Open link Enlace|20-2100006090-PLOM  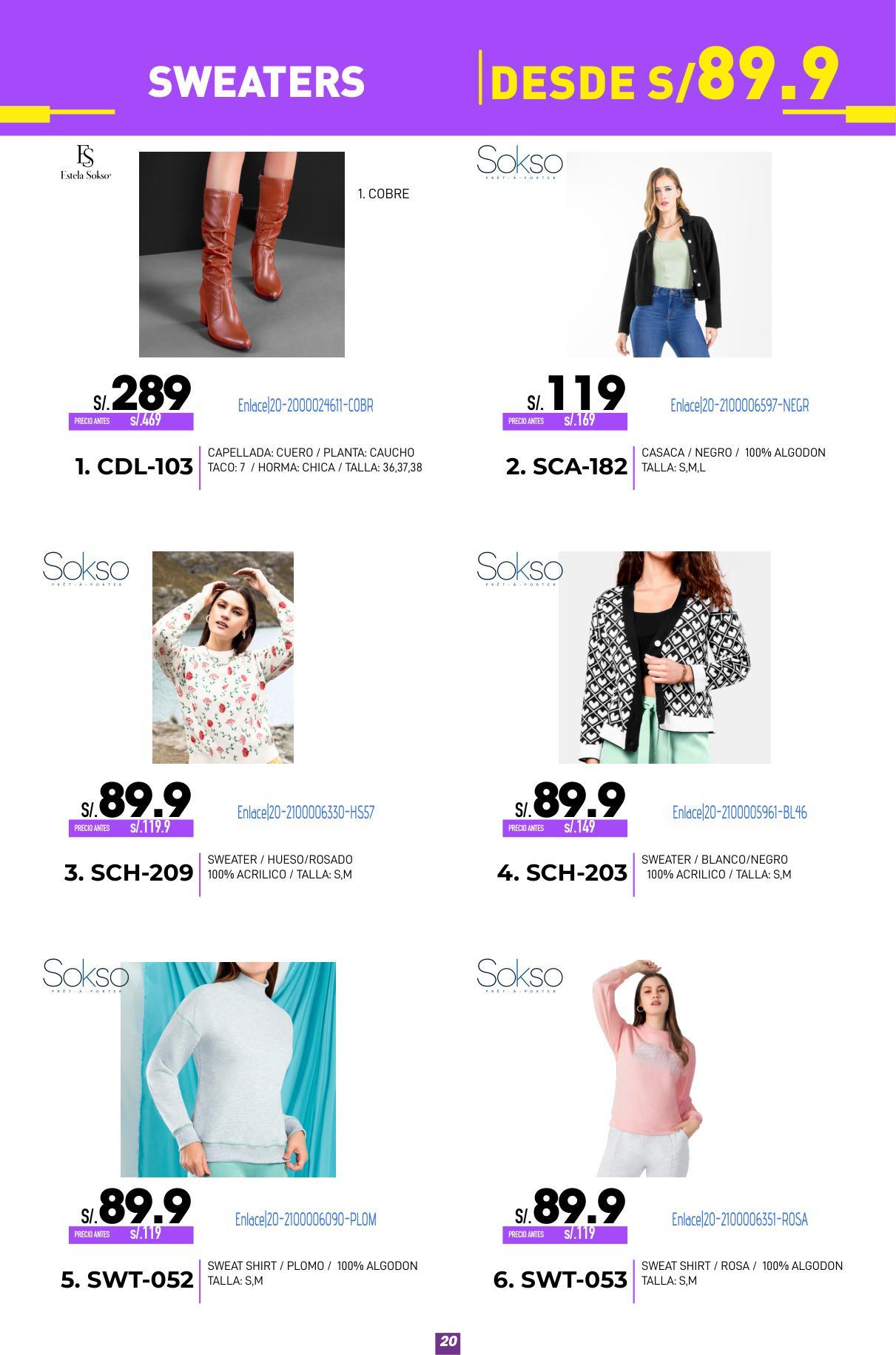coord(306,1219)
